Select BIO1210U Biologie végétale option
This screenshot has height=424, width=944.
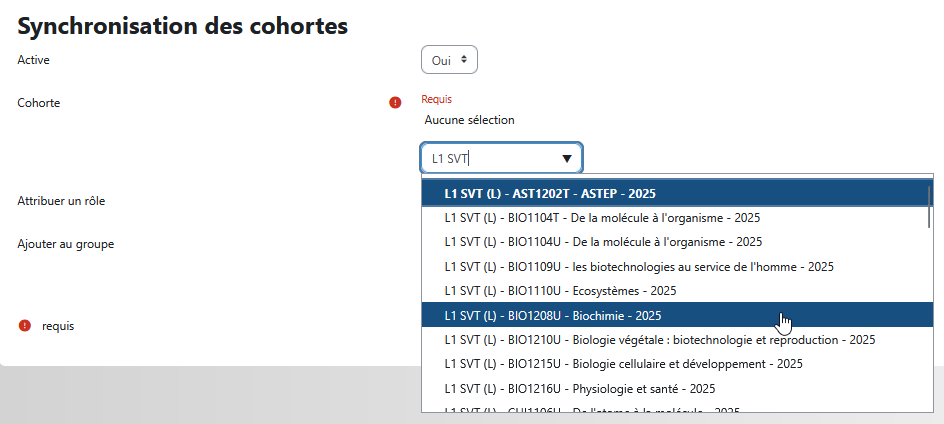(674, 340)
